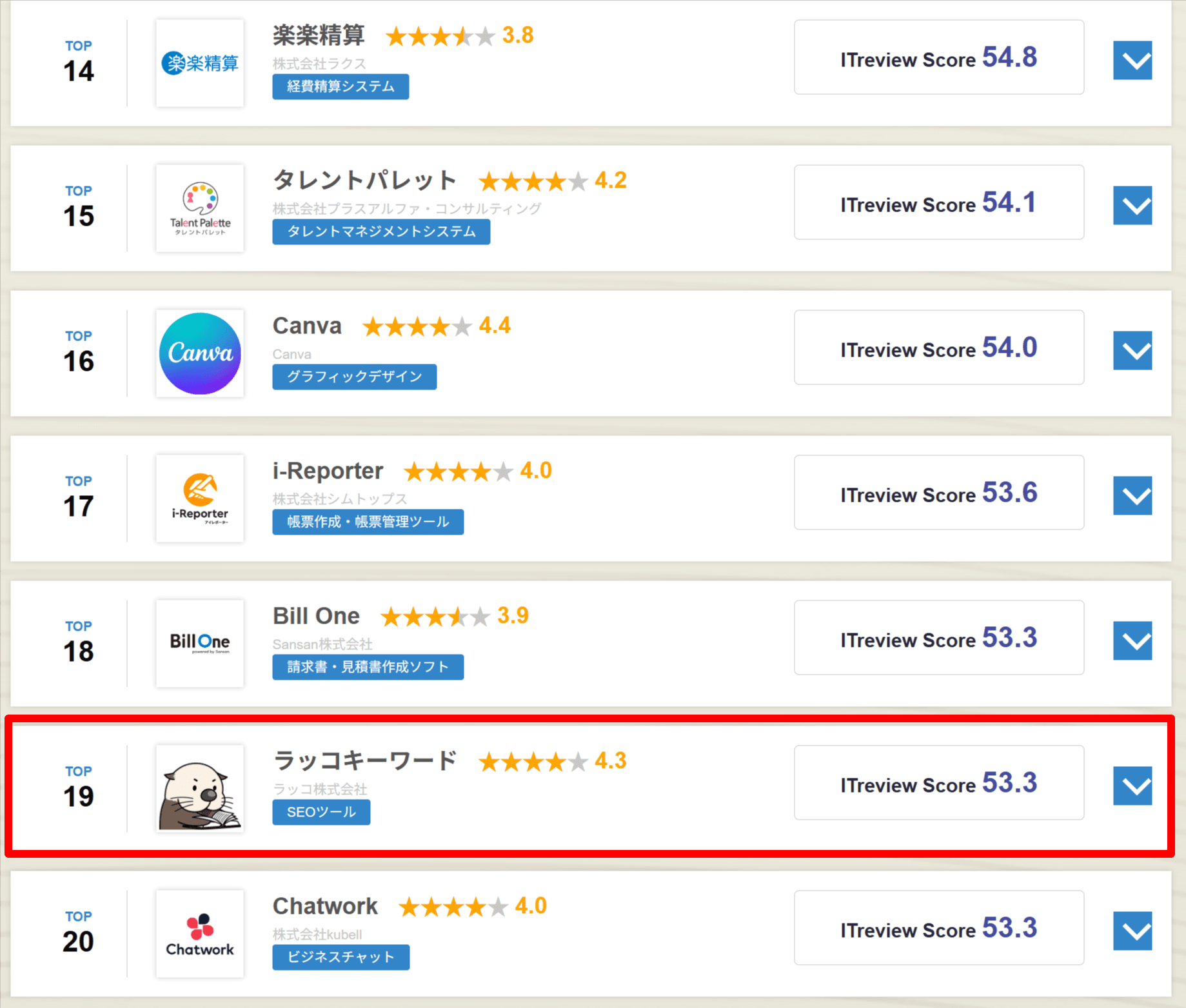The image size is (1186, 1008).
Task: Click the Canva star rating
Action: click(417, 327)
